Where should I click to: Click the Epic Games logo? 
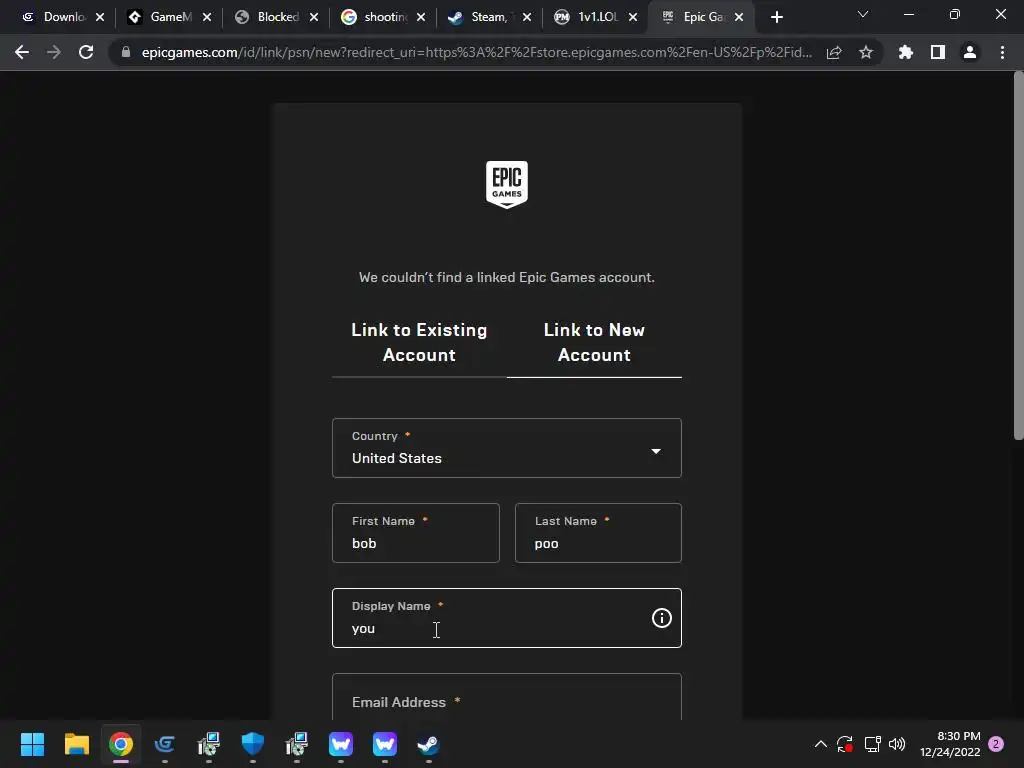click(x=507, y=185)
